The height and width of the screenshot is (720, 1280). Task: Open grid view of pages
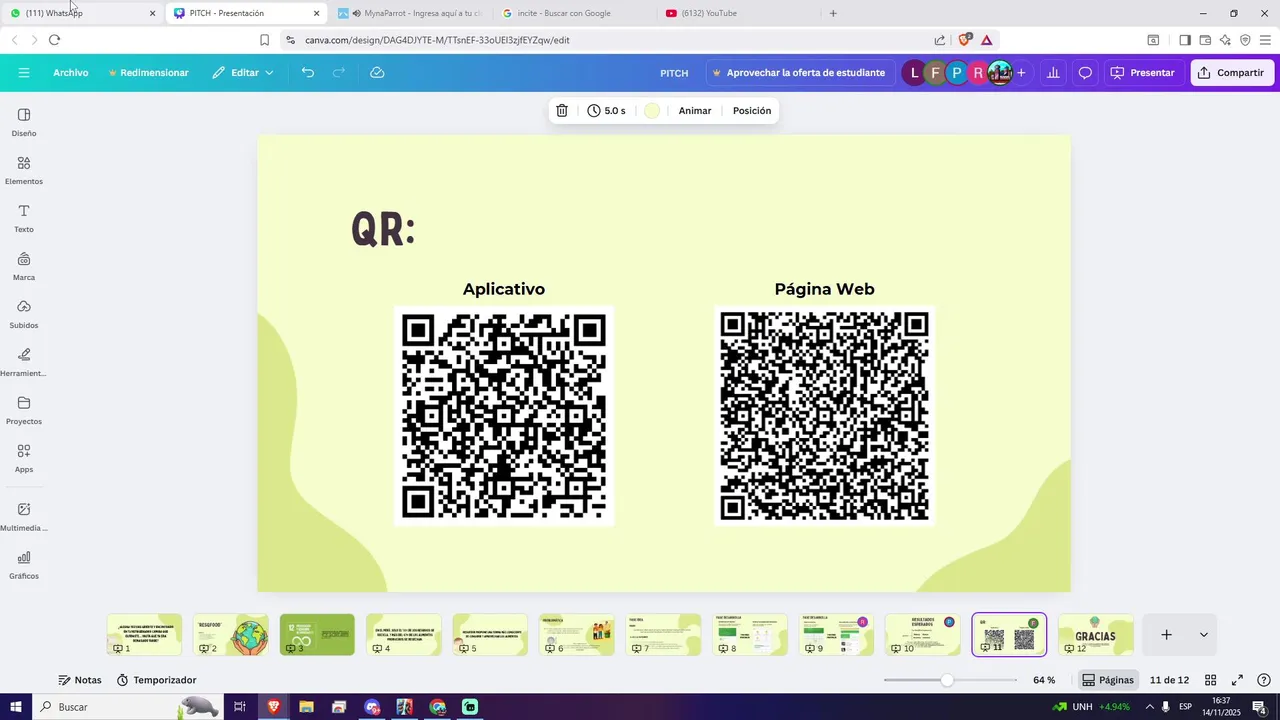pos(1210,680)
